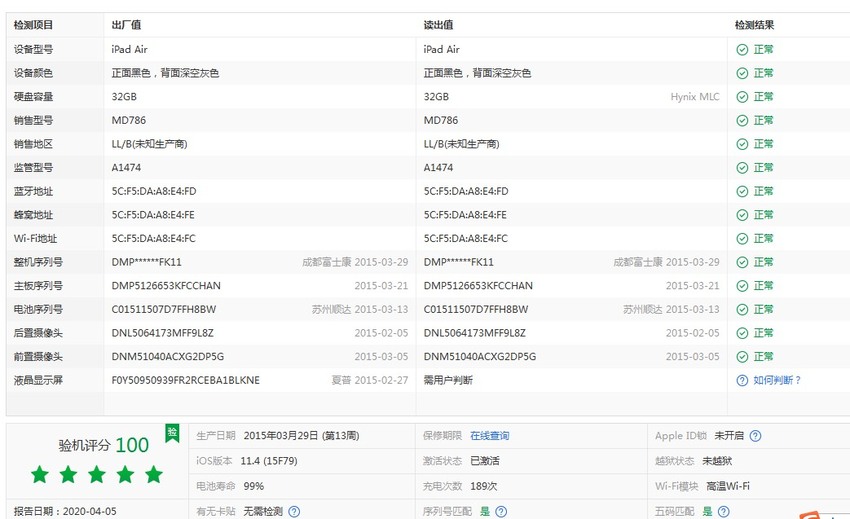Click battery life value 99%
The width and height of the screenshot is (850, 519).
(x=254, y=486)
